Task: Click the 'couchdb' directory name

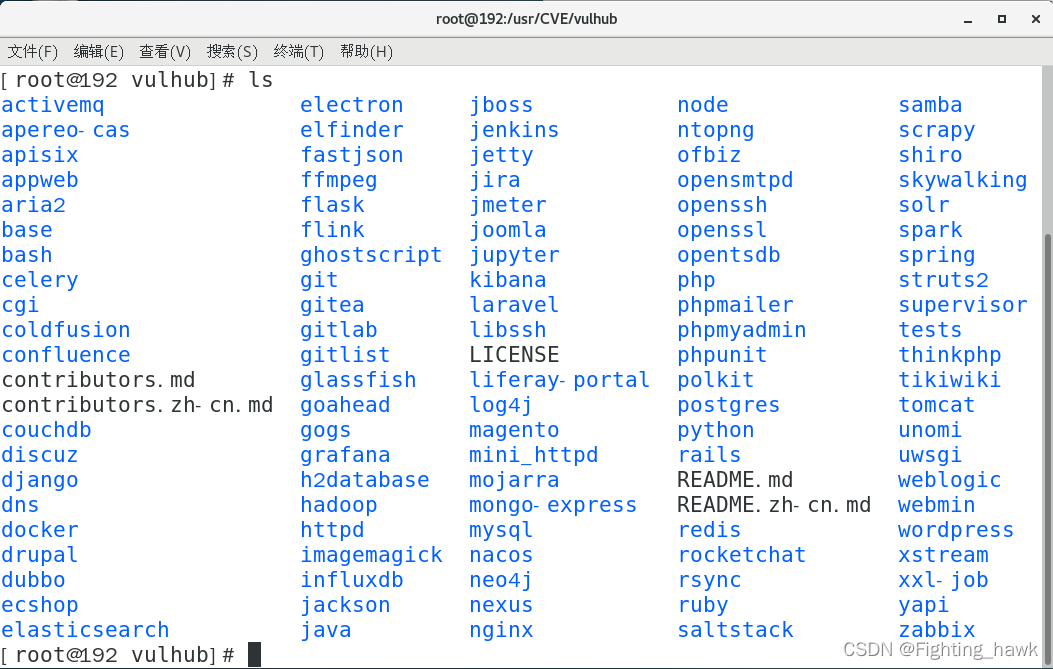Action: pos(46,430)
